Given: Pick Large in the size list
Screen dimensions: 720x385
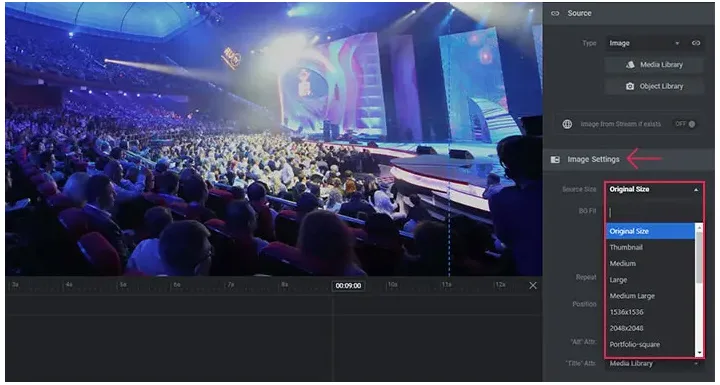Looking at the screenshot, I should pos(650,279).
